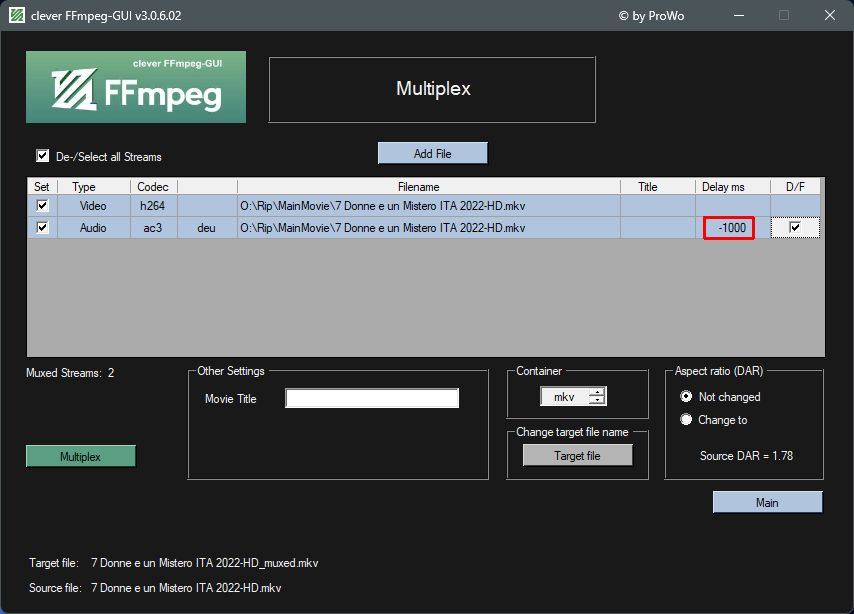Click the Source file name at bottom

click(186, 588)
